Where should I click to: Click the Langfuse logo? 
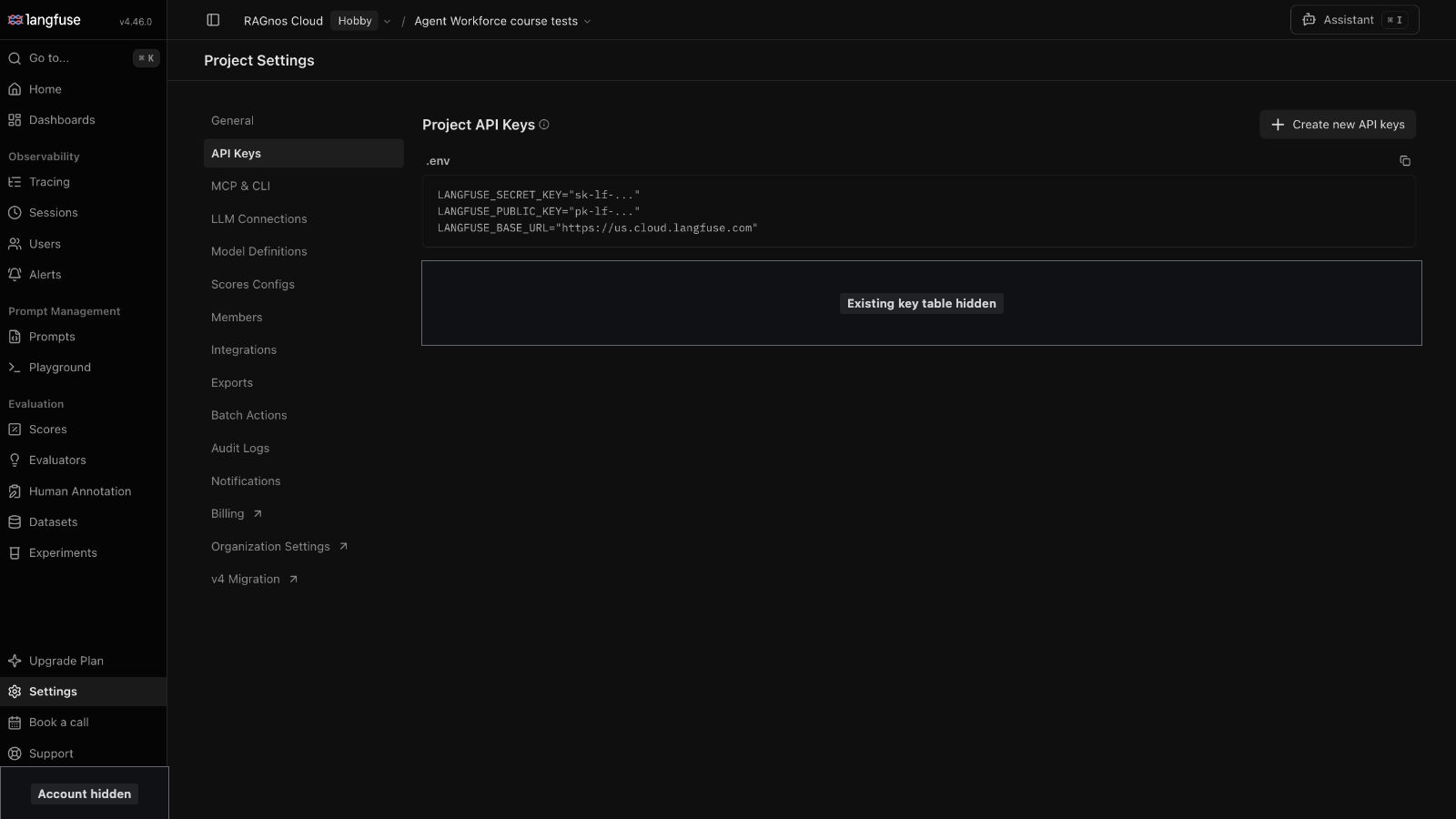pyautogui.click(x=45, y=20)
